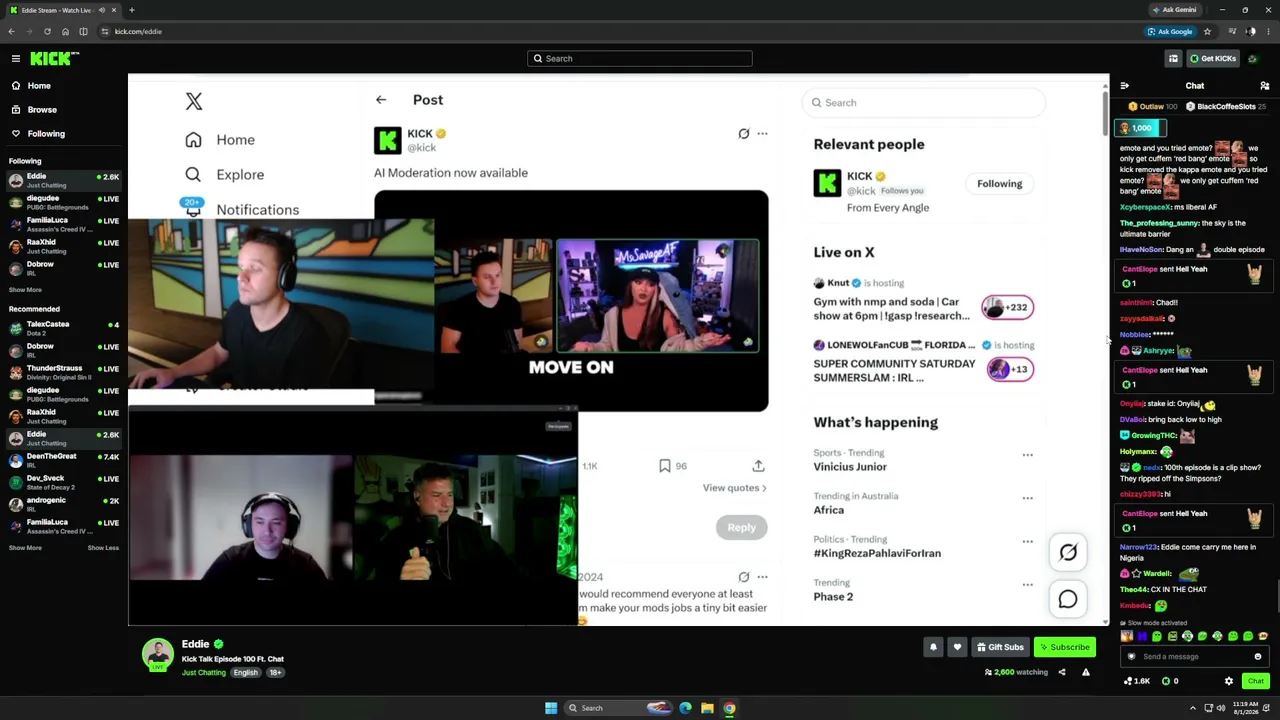This screenshot has height=720, width=1280.
Task: Click BlackCoffeeSlots on the gift leaderboard
Action: pyautogui.click(x=1226, y=106)
